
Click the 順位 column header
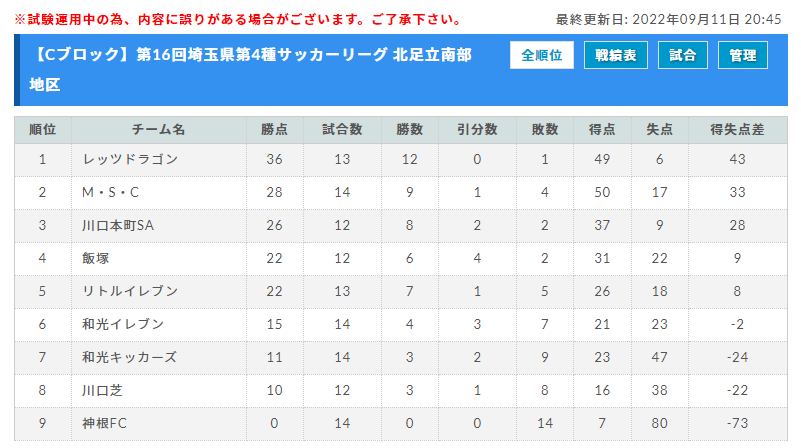click(43, 130)
